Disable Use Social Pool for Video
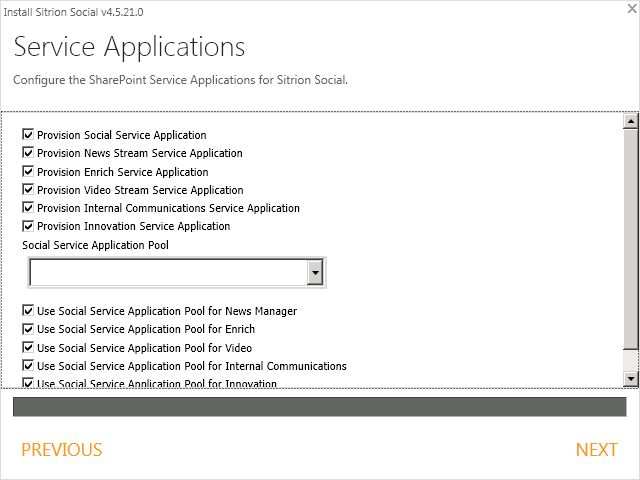Image resolution: width=640 pixels, height=480 pixels. click(x=28, y=348)
